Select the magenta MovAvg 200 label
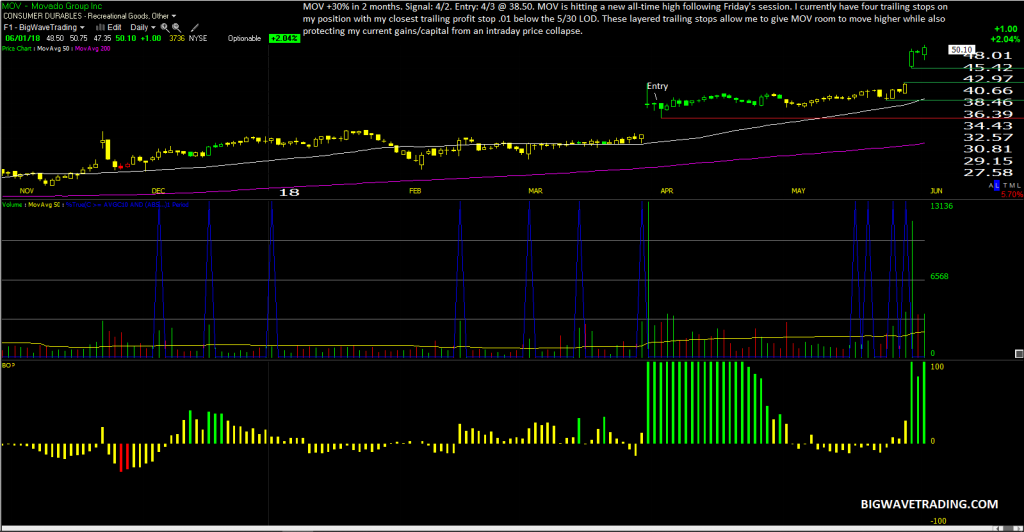1024x532 pixels. pos(93,48)
